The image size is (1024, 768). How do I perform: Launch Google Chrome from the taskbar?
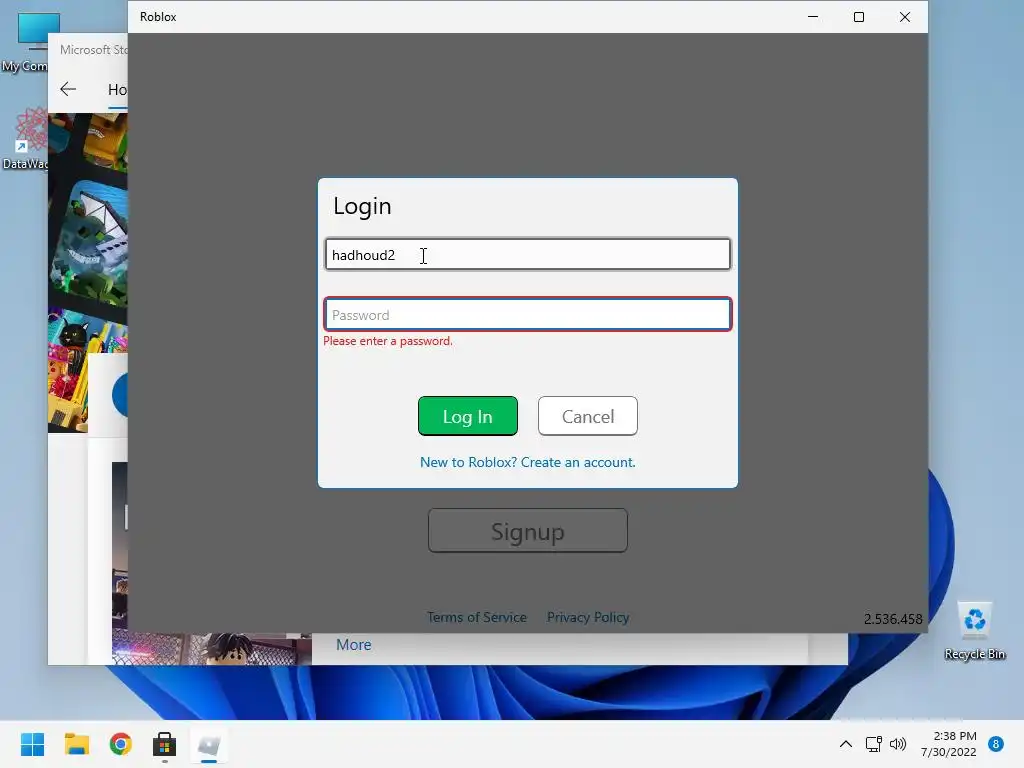coord(121,744)
